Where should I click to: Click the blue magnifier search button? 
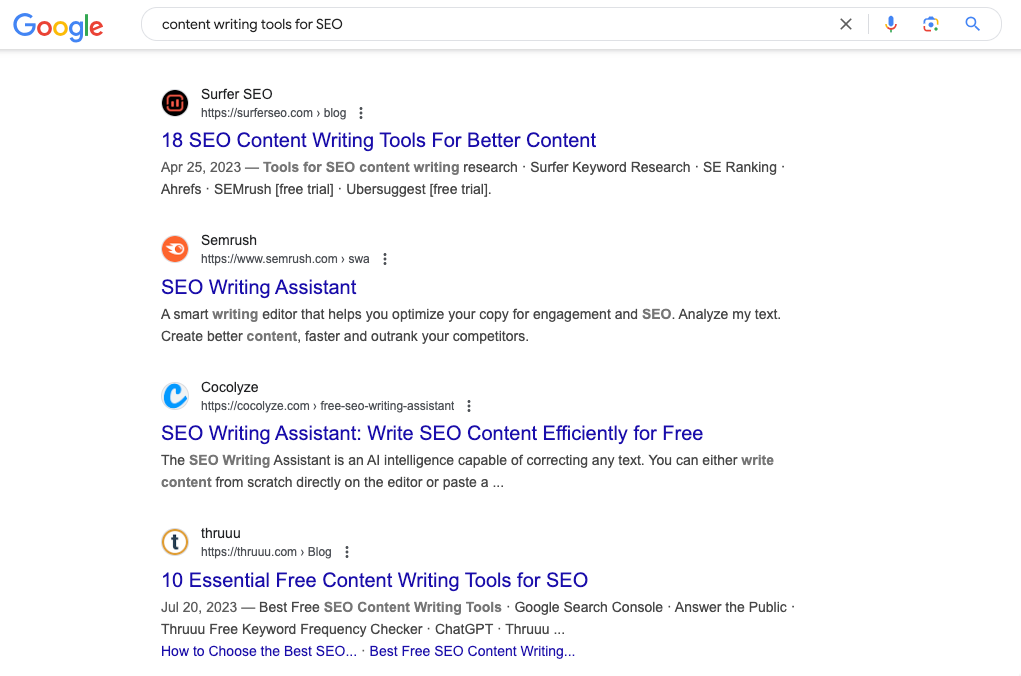pos(972,24)
